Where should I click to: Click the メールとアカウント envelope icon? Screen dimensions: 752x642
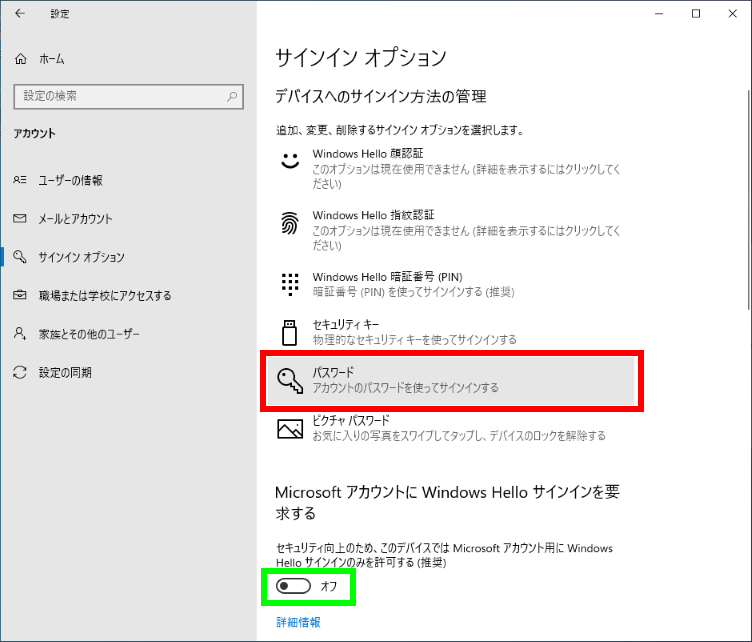click(20, 218)
